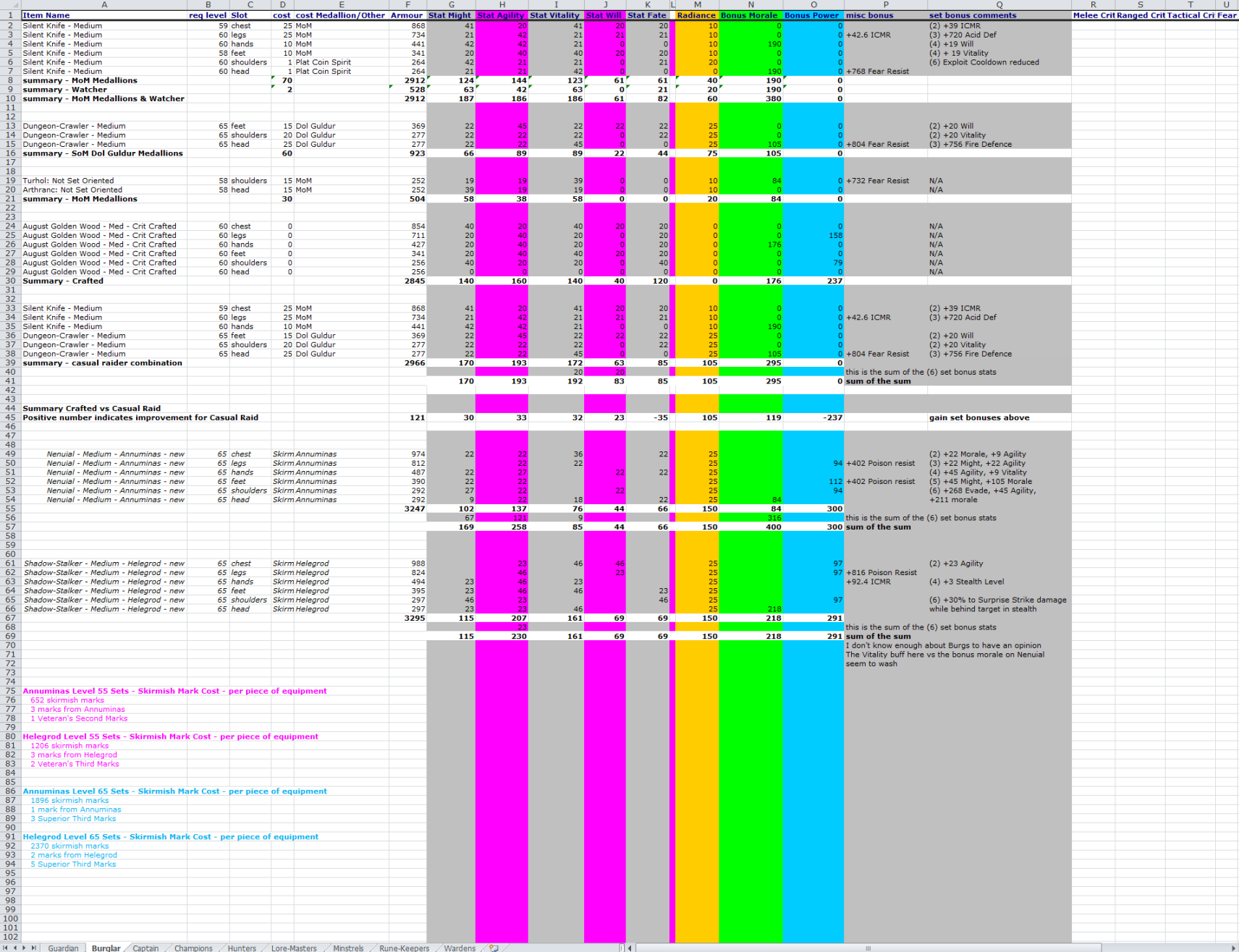Select '5 Superior Third Marks' cell
The width and height of the screenshot is (1239, 952).
[x=104, y=864]
